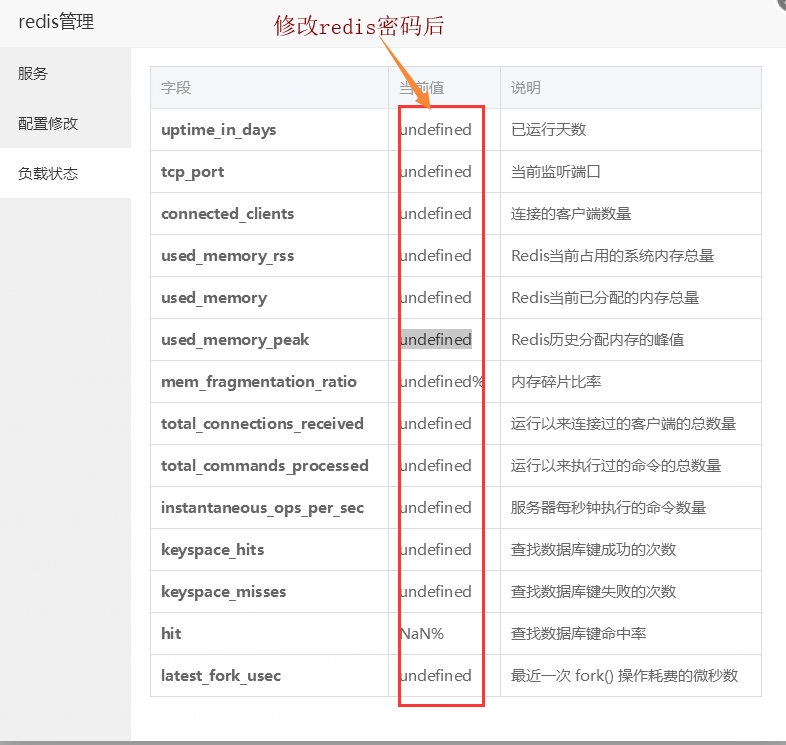
Task: Click the undefined value for uptime_in_days
Action: tap(436, 130)
